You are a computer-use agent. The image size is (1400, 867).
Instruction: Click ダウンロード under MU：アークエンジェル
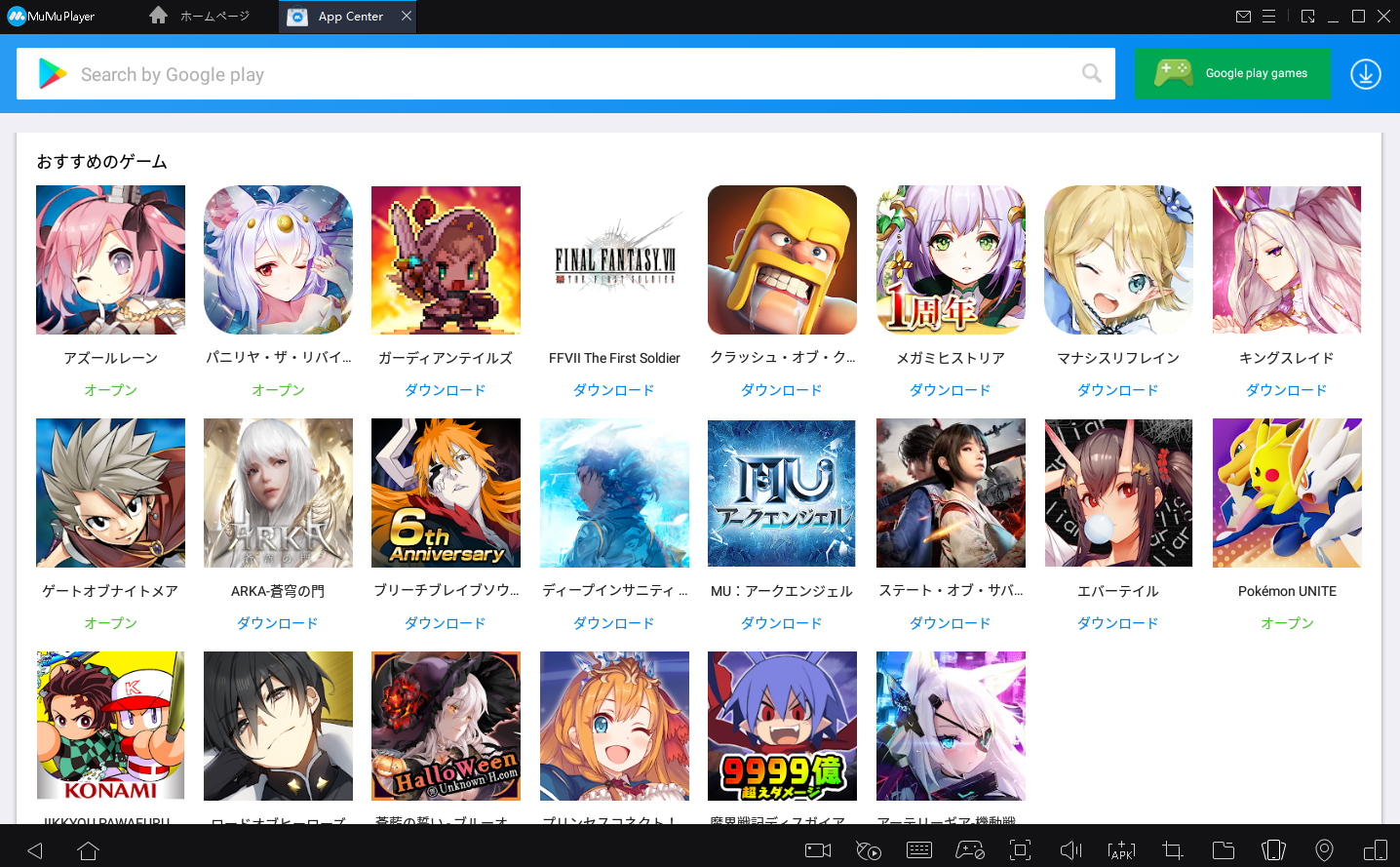pos(782,623)
